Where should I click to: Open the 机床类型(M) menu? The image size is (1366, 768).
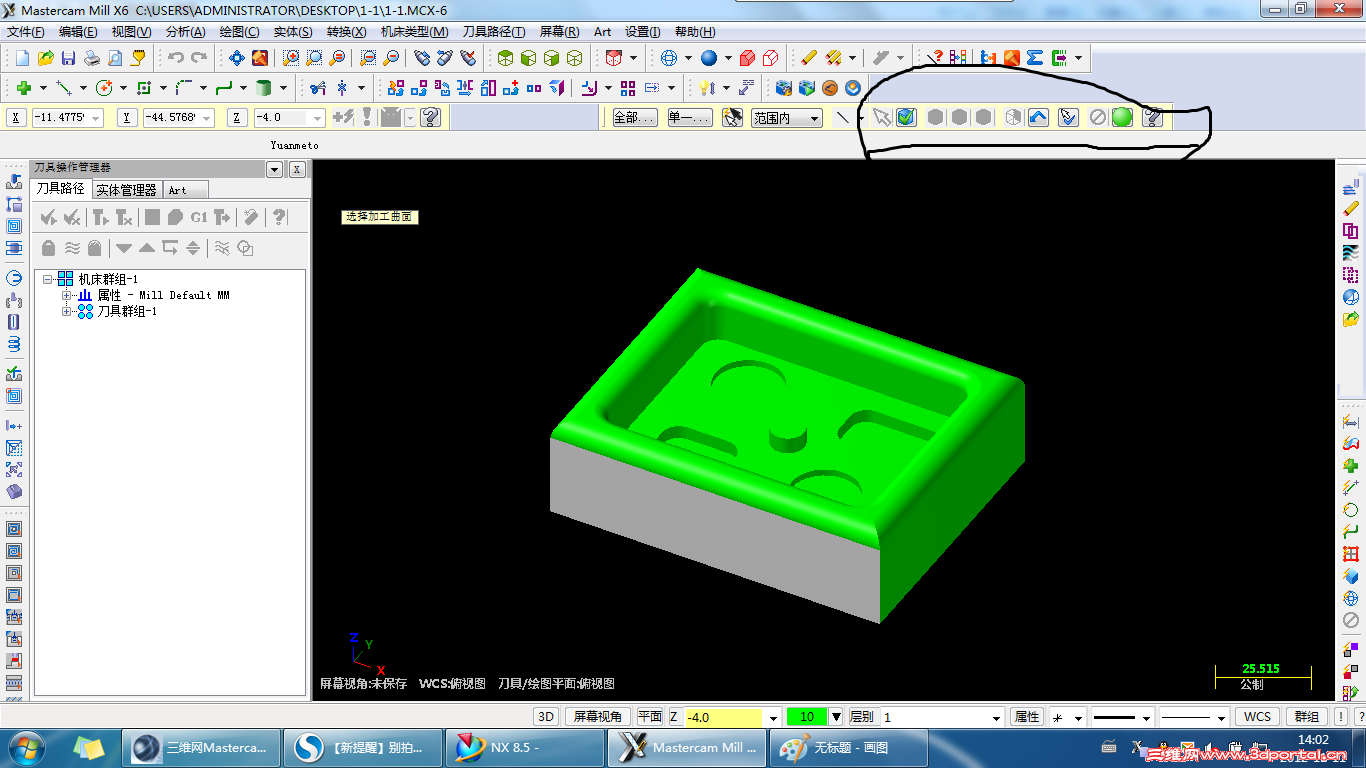pos(414,32)
